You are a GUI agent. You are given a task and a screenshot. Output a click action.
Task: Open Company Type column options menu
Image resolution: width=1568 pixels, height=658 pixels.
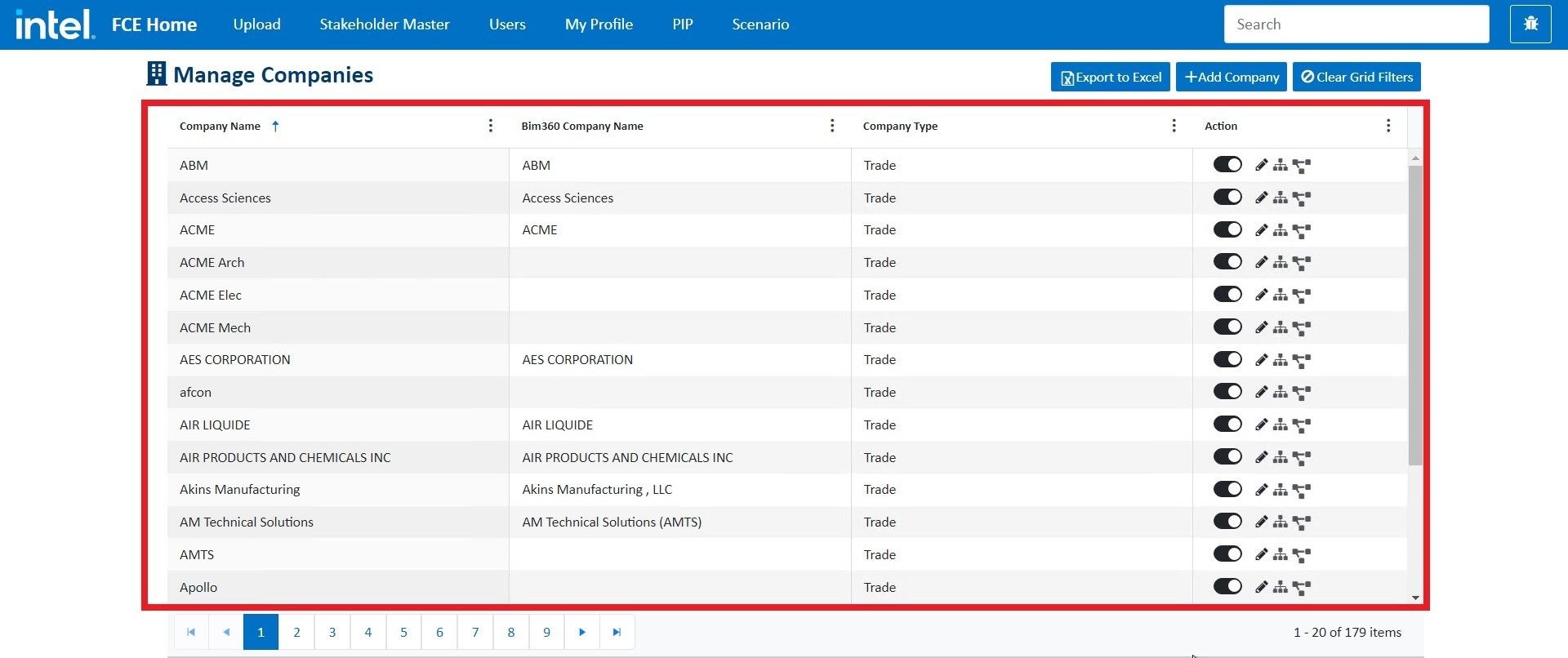[x=1174, y=126]
